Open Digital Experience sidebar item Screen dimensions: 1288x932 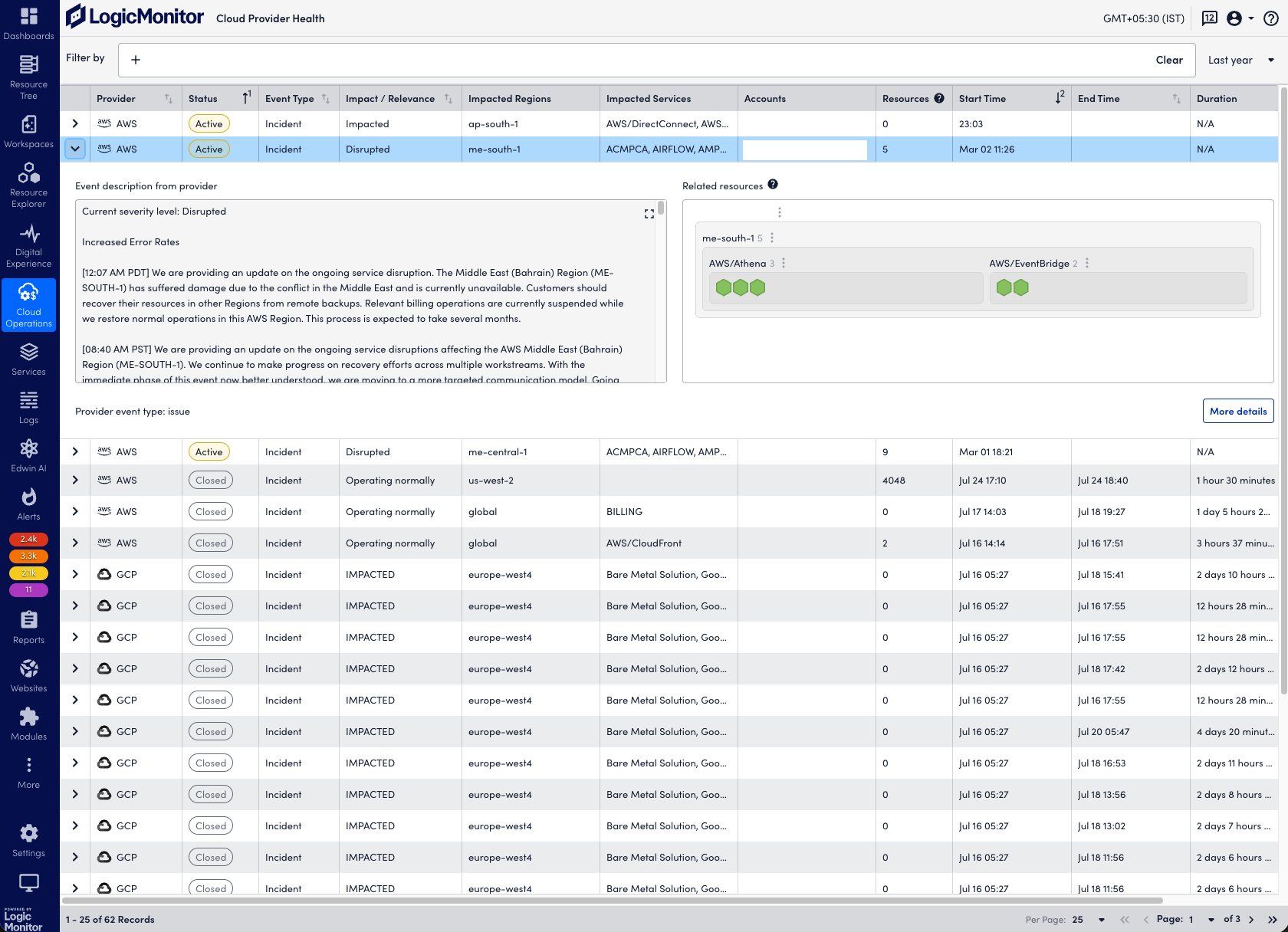click(29, 245)
